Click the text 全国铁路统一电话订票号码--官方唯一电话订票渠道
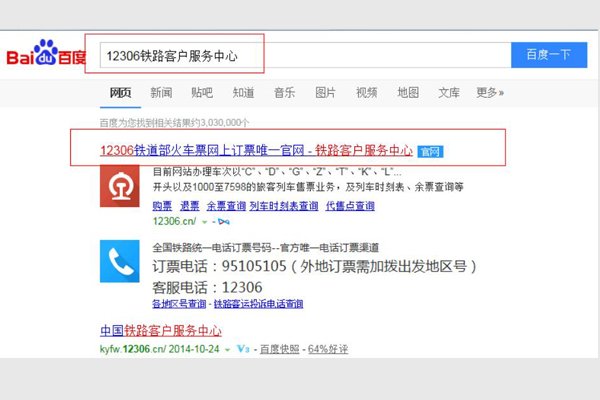This screenshot has width=600, height=400. point(266,248)
